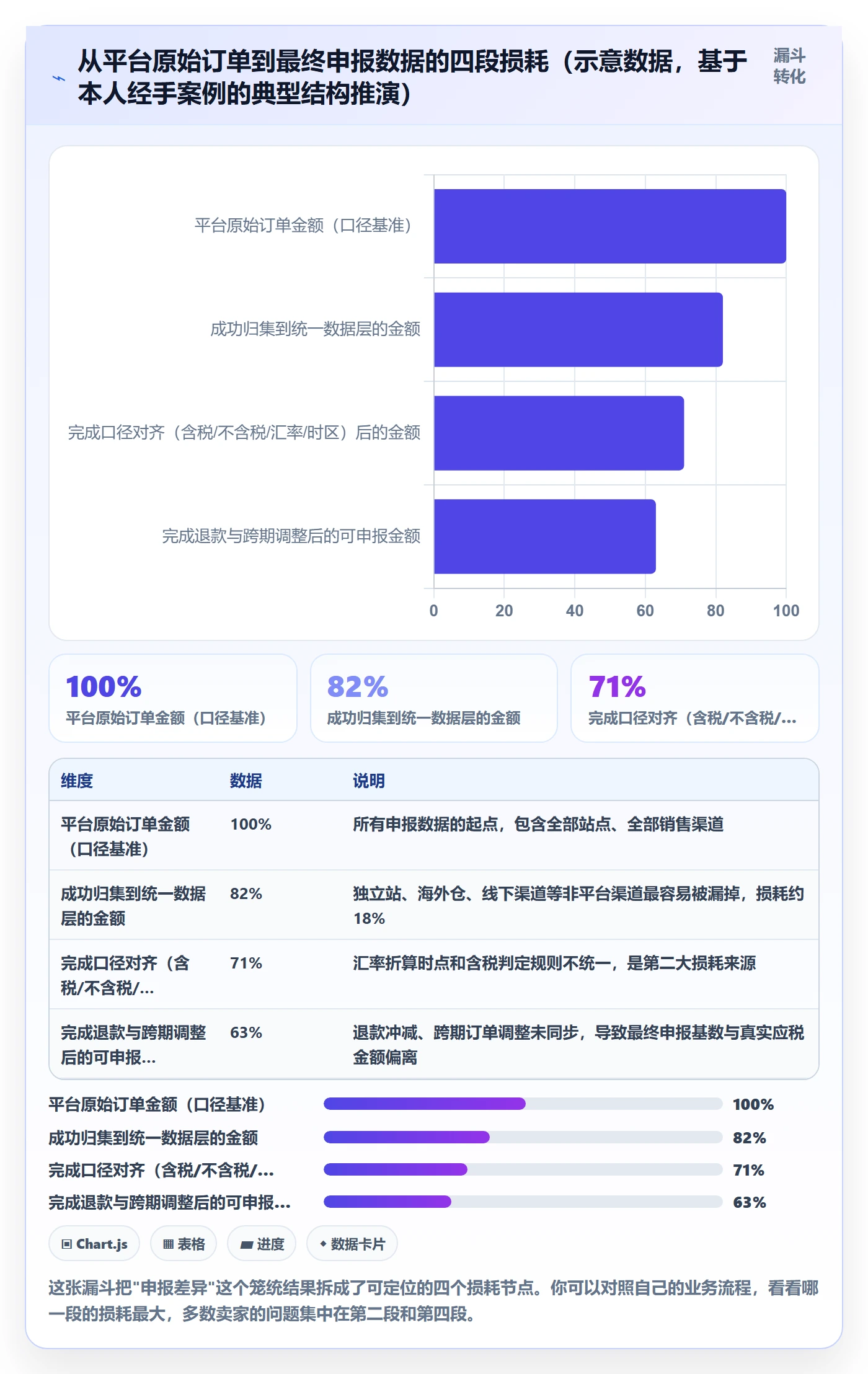868x1374 pixels.
Task: Click the table row name '成功归集到统一数据层的金额'
Action: click(x=133, y=906)
